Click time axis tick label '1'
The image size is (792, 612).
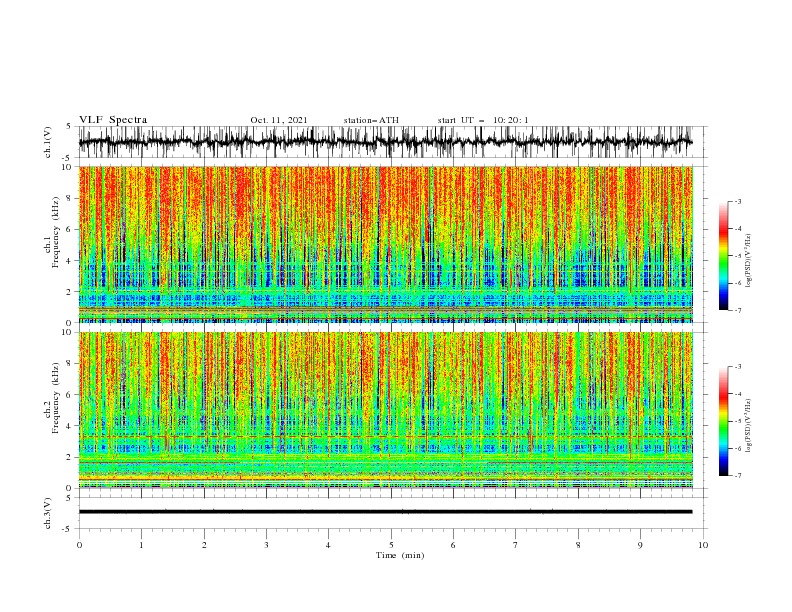(141, 545)
